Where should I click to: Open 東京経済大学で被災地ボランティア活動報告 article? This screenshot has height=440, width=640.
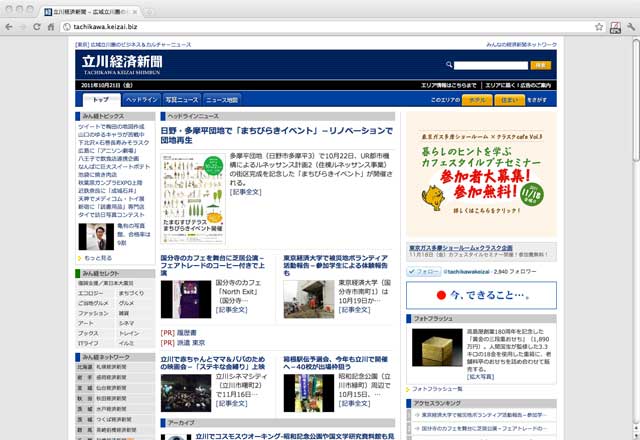[x=336, y=265]
